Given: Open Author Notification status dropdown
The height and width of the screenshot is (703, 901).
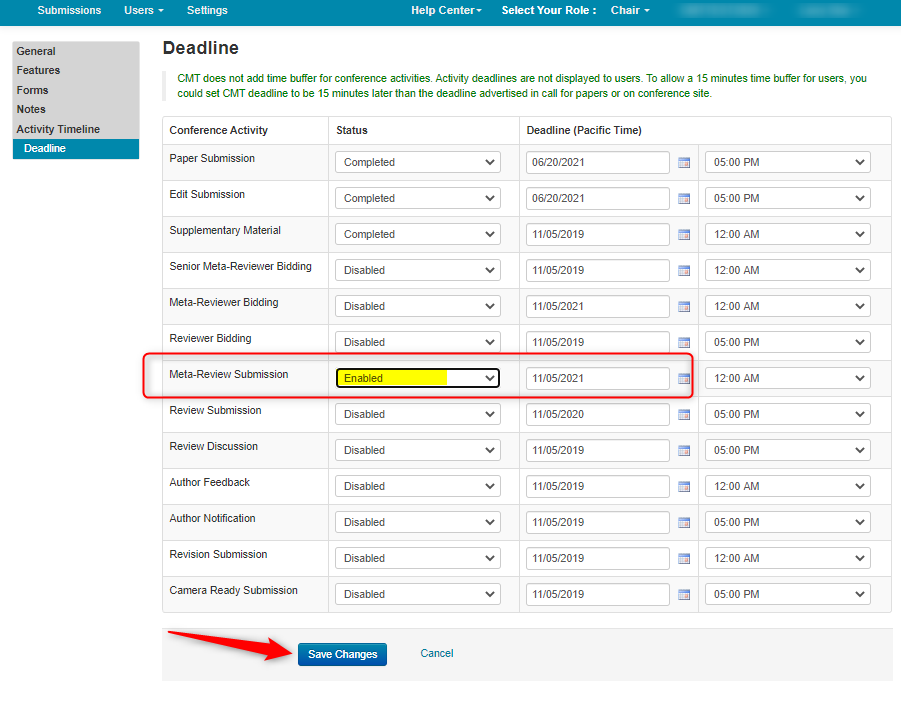Looking at the screenshot, I should [418, 522].
